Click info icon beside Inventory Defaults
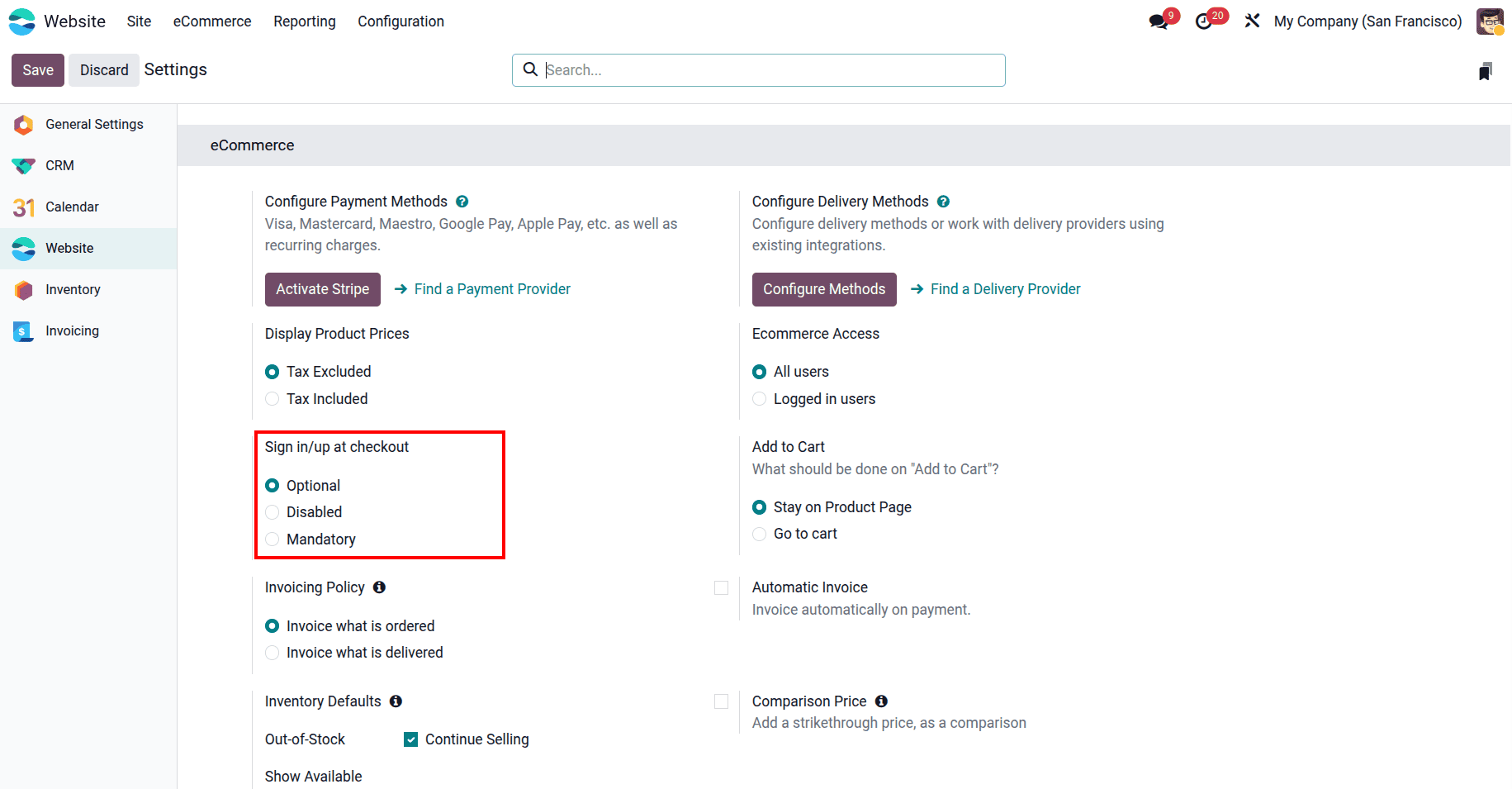 396,701
